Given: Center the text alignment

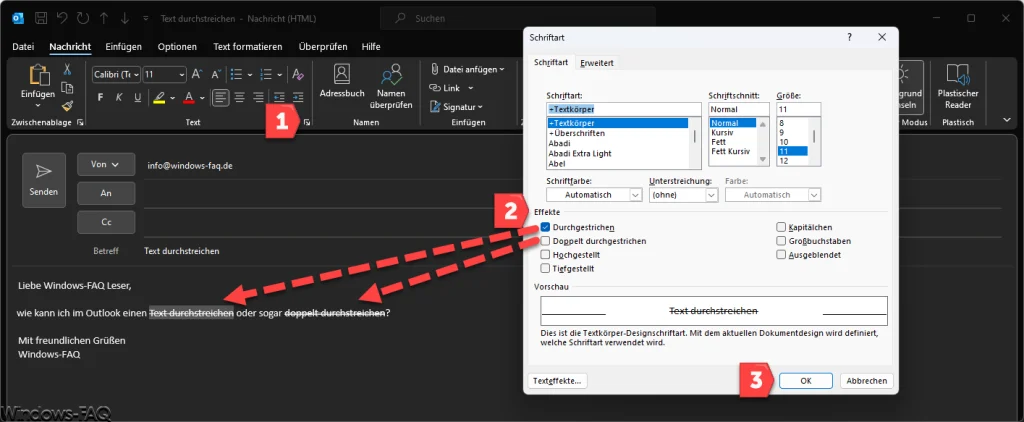Looking at the screenshot, I should 240,97.
